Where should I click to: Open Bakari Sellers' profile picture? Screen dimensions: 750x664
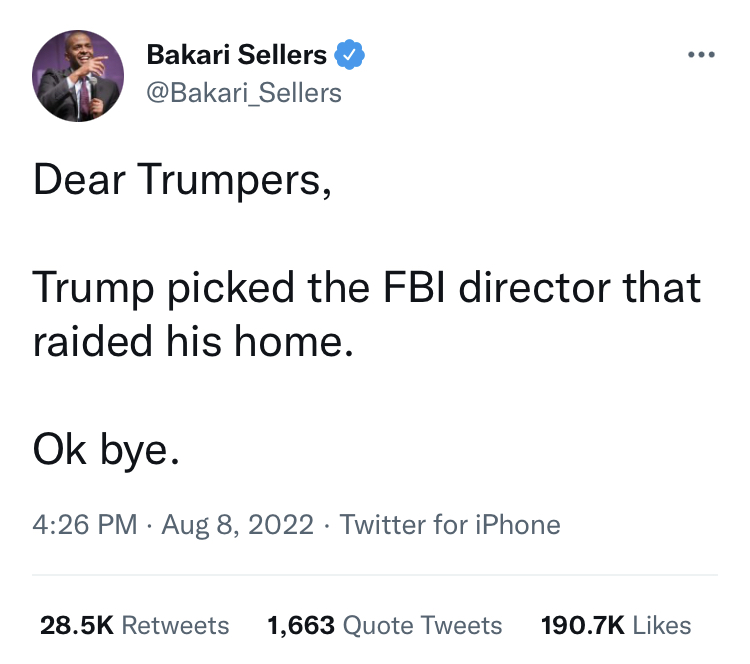pos(78,77)
